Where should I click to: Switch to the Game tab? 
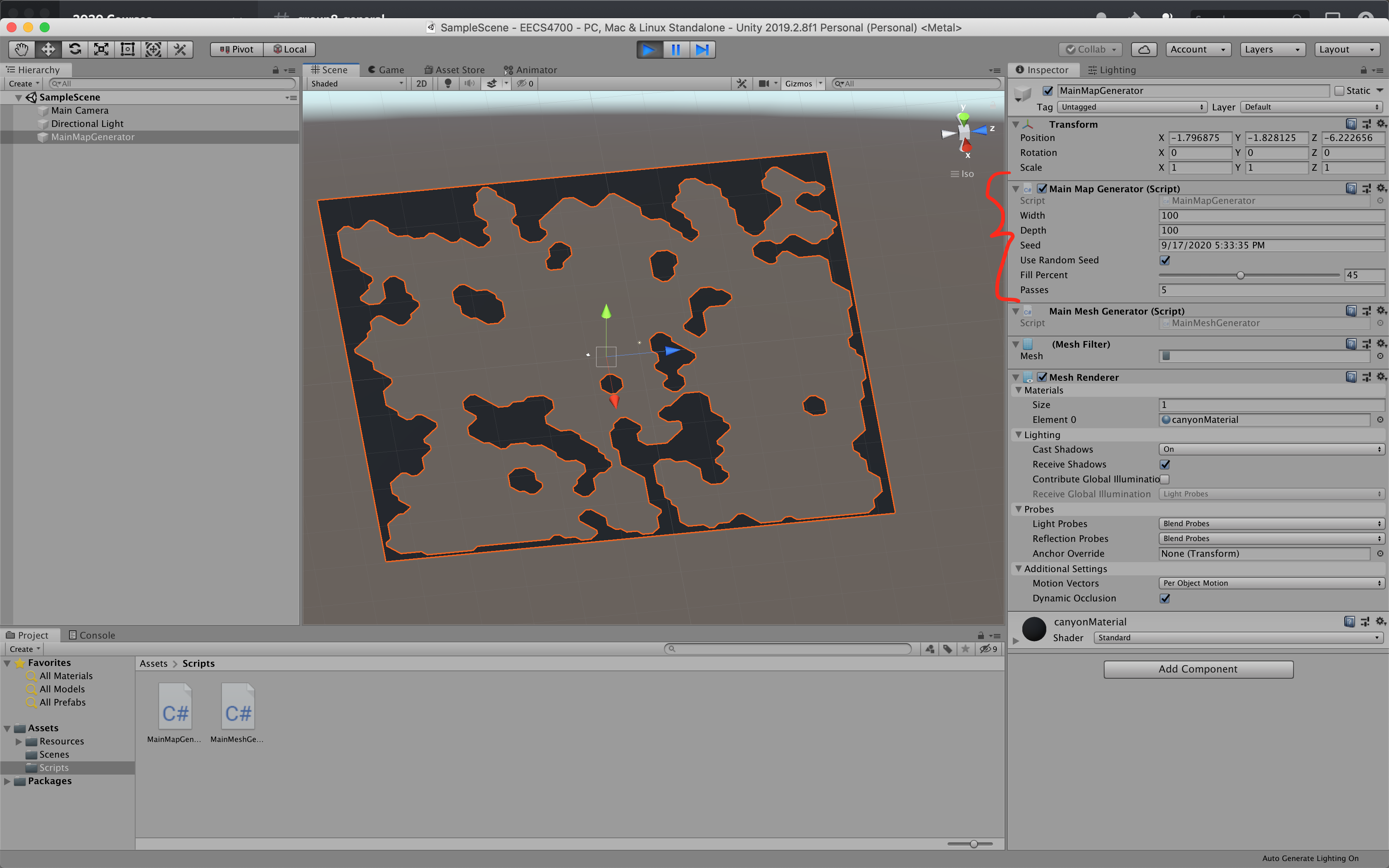386,70
